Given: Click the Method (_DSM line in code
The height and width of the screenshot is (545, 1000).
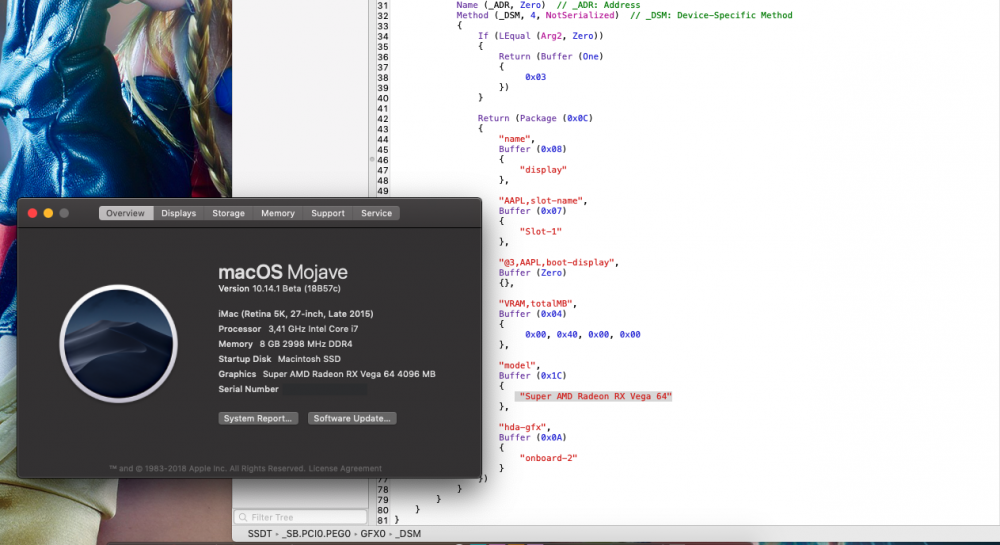Looking at the screenshot, I should (x=624, y=15).
